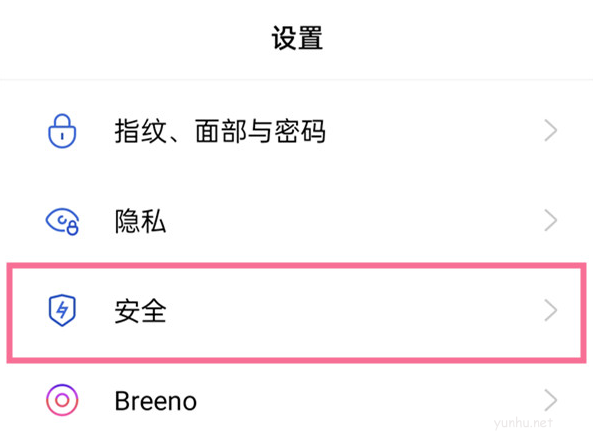
Task: Tap the padlock icon for fingerprint settings
Action: [62, 131]
